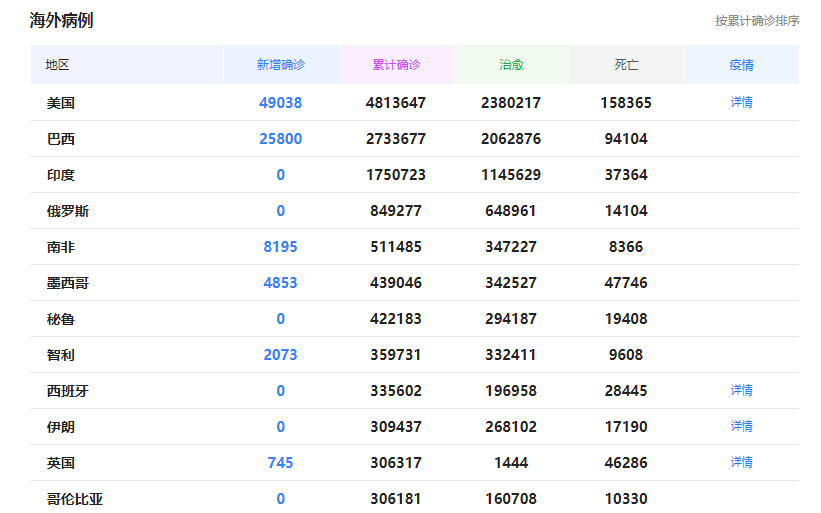Image resolution: width=821 pixels, height=513 pixels.
Task: Open 详情 link for 美国 row
Action: (741, 102)
